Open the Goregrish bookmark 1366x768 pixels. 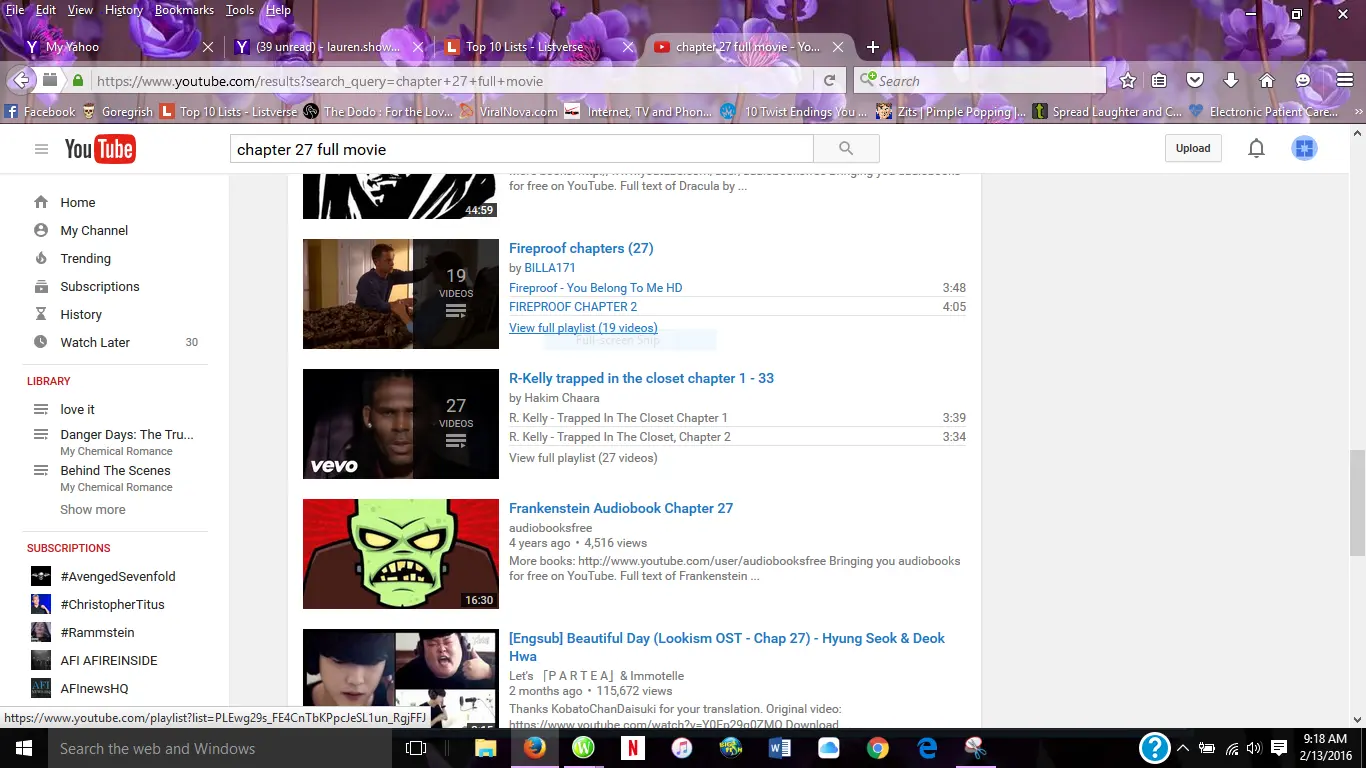coord(118,112)
